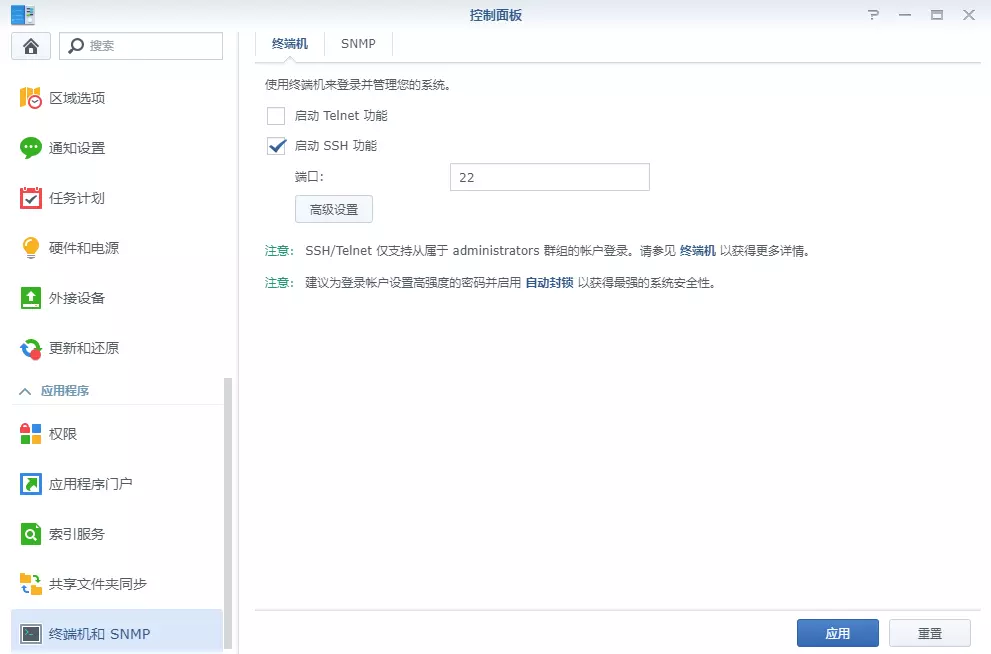Switch to the SNMP tab
Screen dimensions: 991x654
click(358, 43)
